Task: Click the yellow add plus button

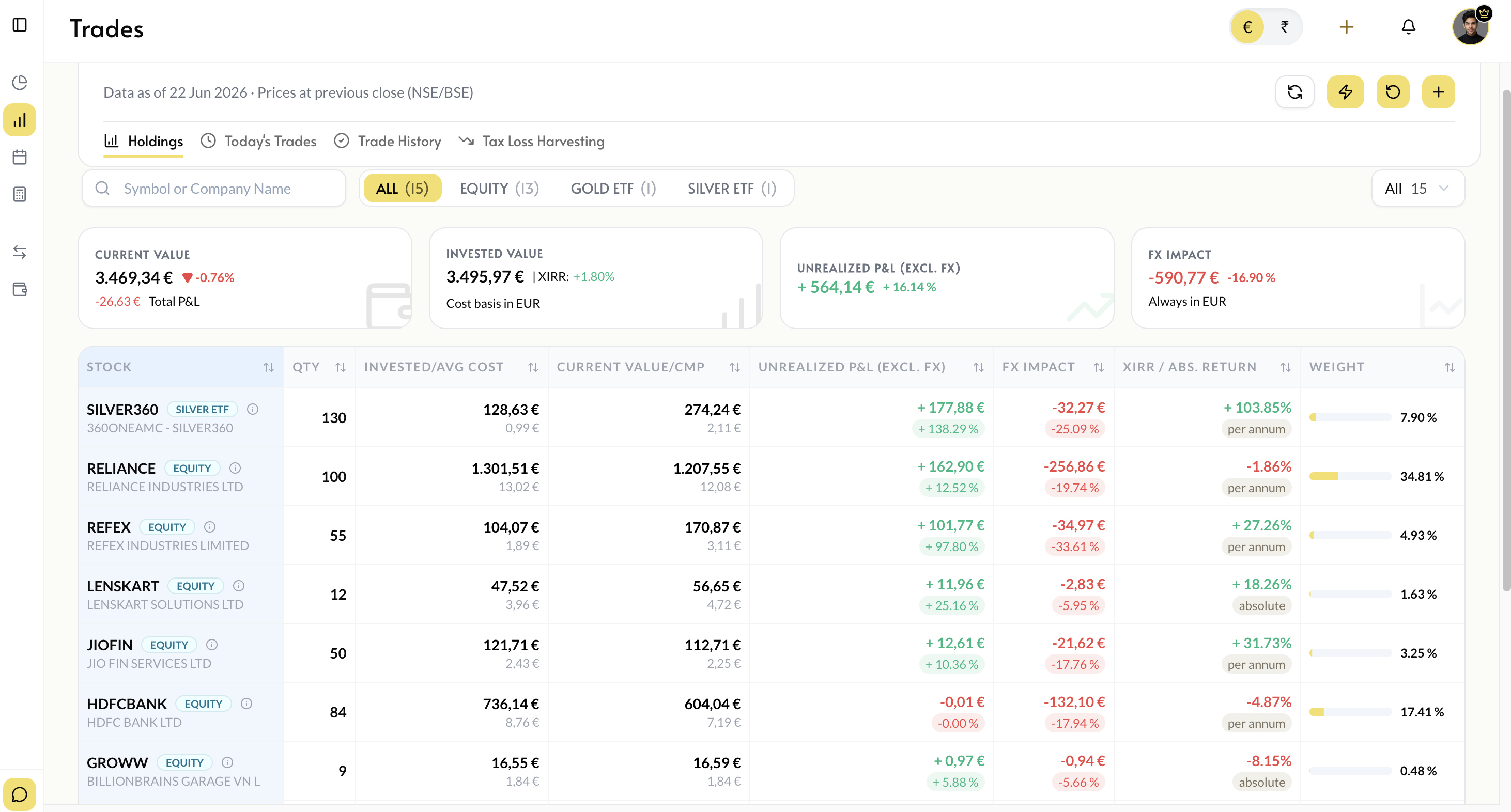Action: 1438,92
